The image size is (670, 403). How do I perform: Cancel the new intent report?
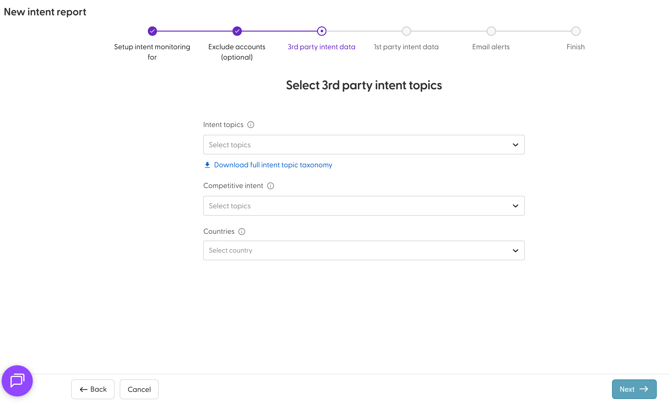[139, 389]
